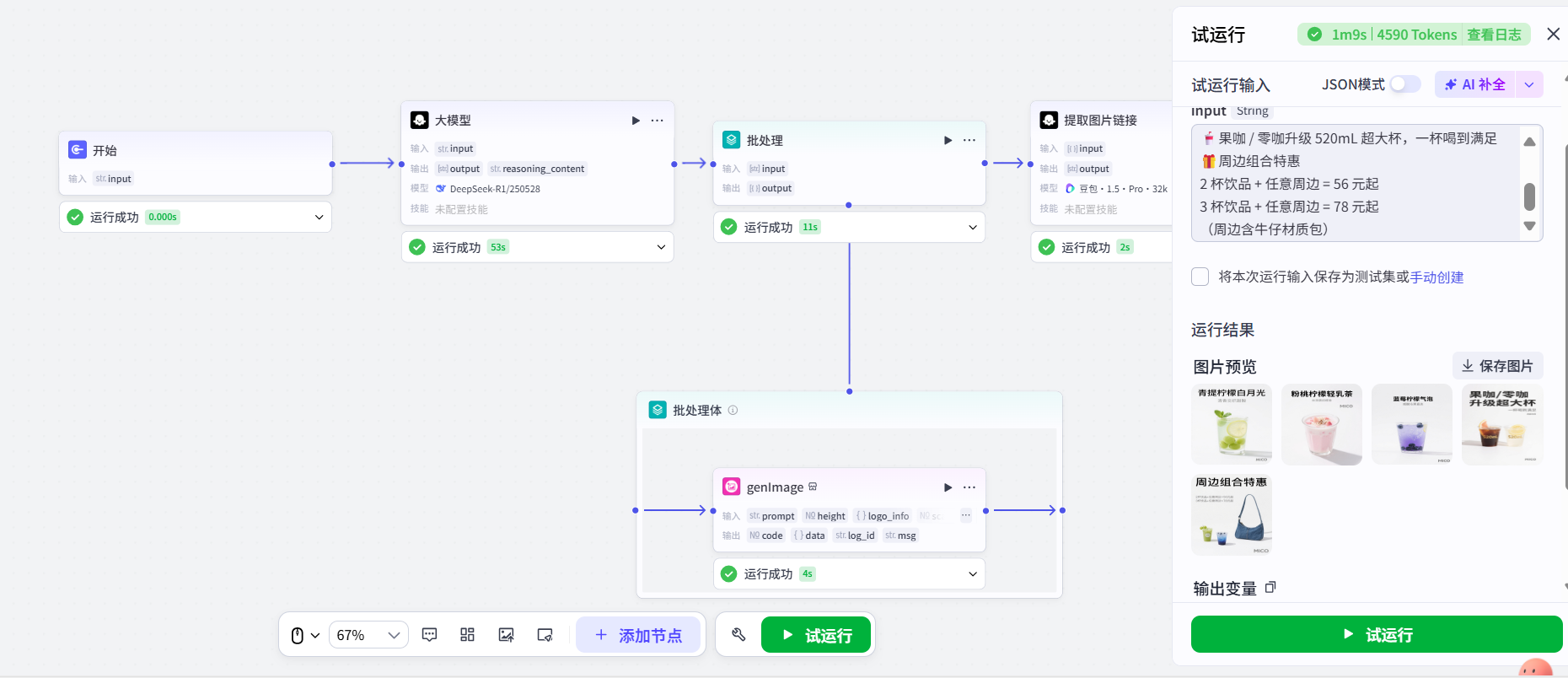The height and width of the screenshot is (678, 1568).
Task: Run the 大模型 node with its play icon
Action: [x=636, y=121]
